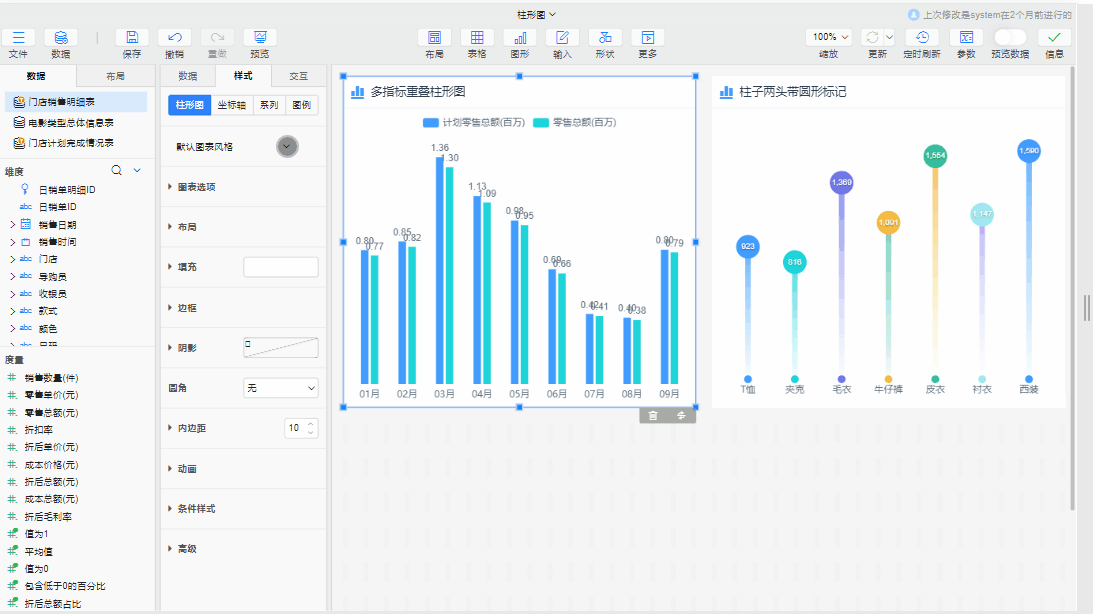1093x614 pixels.
Task: Open the 100% zoom dropdown
Action: (829, 37)
